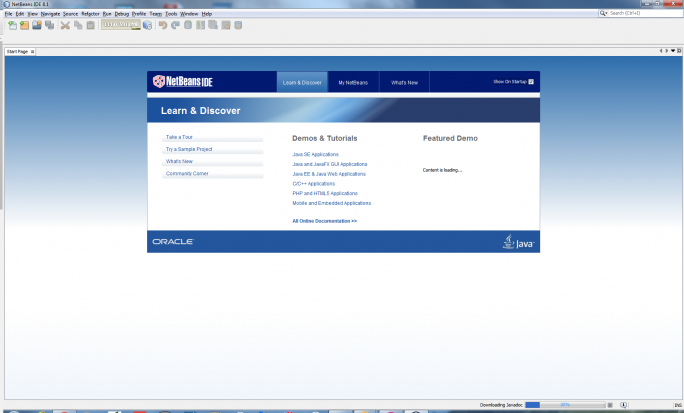Screen dimensions: 684x413
Task: Open Java EE & Java Web Applications link
Action: click(x=329, y=174)
